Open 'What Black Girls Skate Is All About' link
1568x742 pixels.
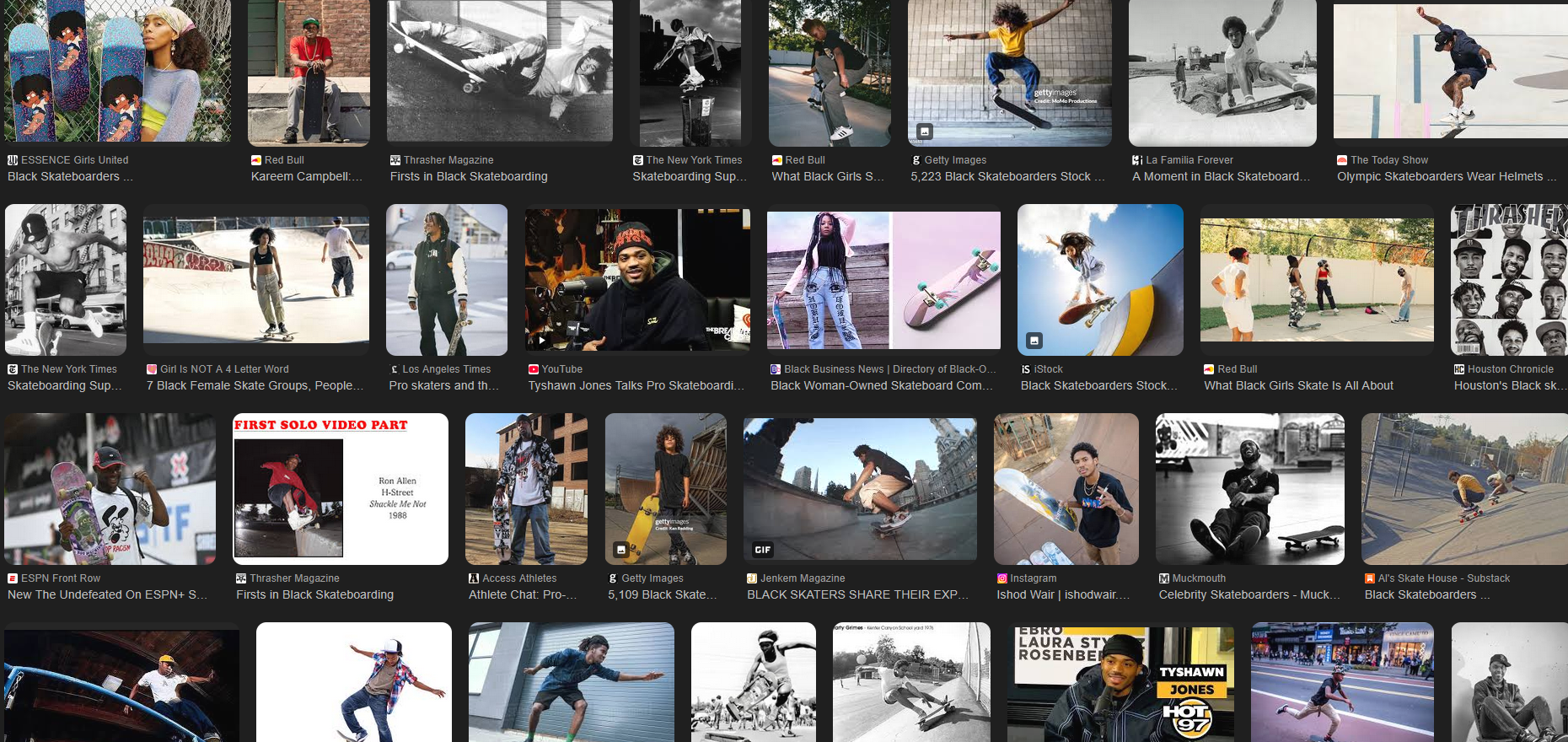point(1298,385)
